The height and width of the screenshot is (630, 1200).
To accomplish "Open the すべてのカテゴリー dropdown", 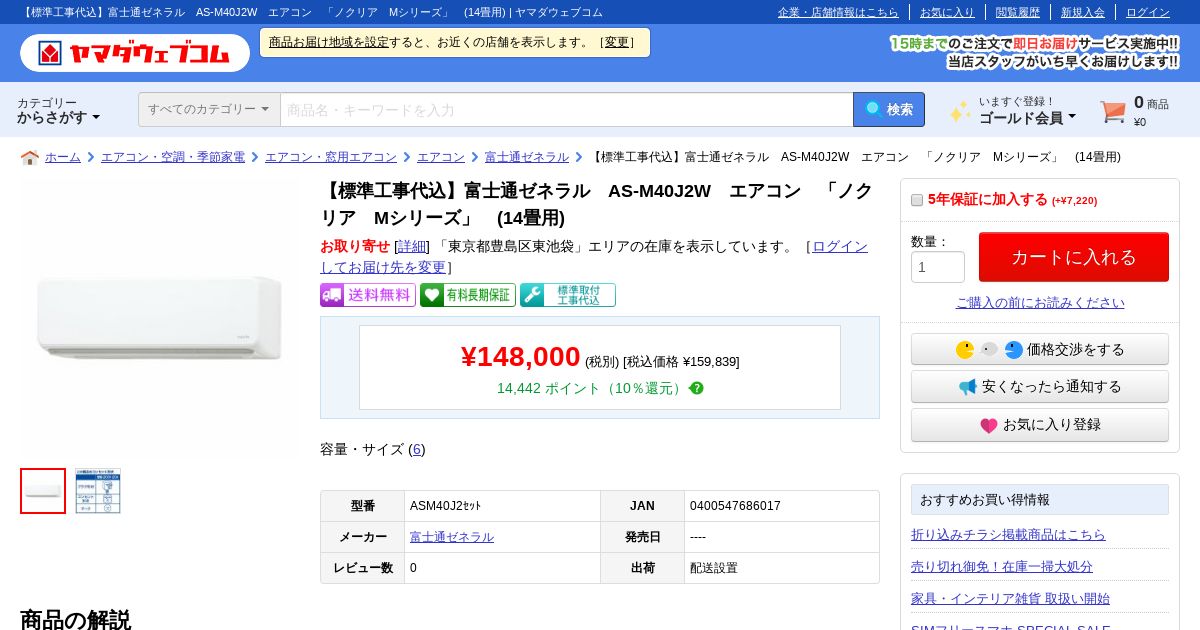I will [209, 109].
